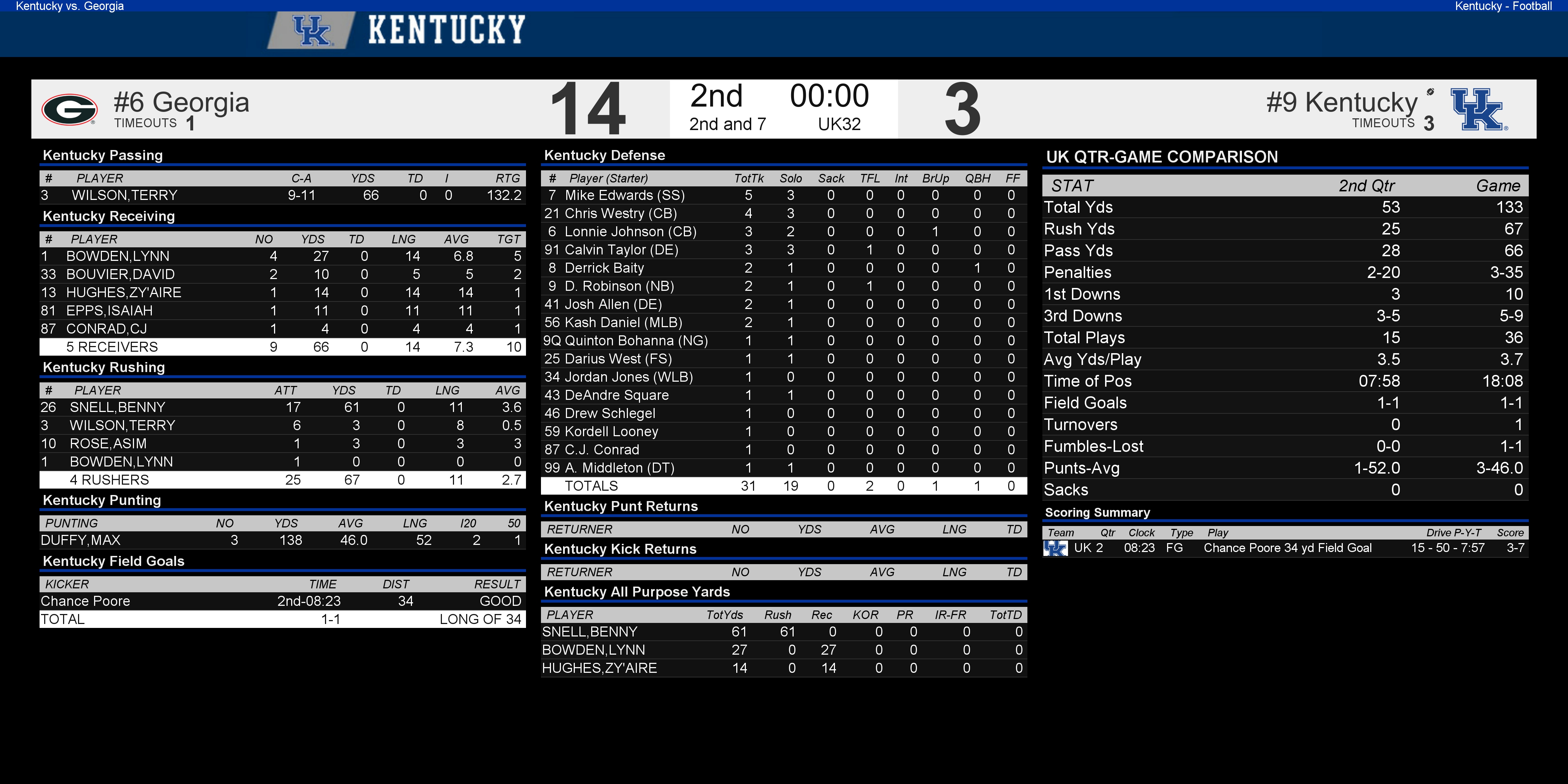
Task: Click the Kentucky UK logo in scoreboard
Action: pos(1479,109)
